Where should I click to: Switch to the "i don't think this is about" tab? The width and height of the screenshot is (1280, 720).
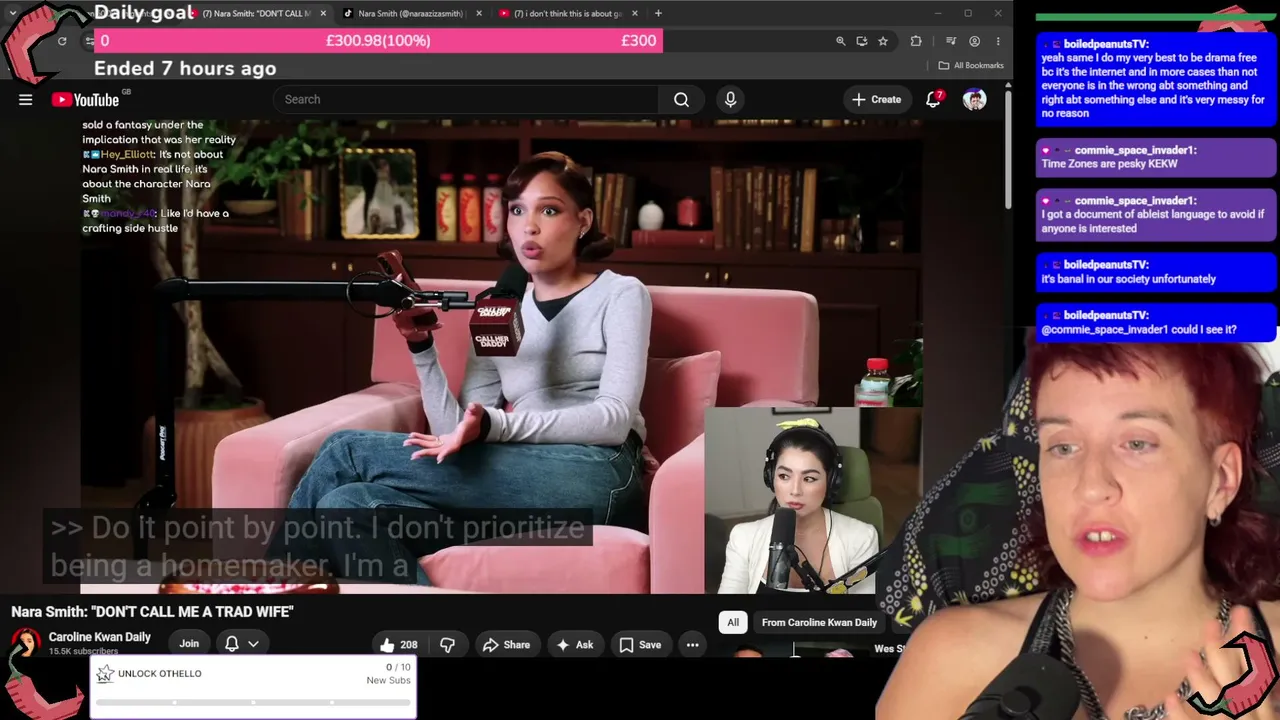click(568, 13)
